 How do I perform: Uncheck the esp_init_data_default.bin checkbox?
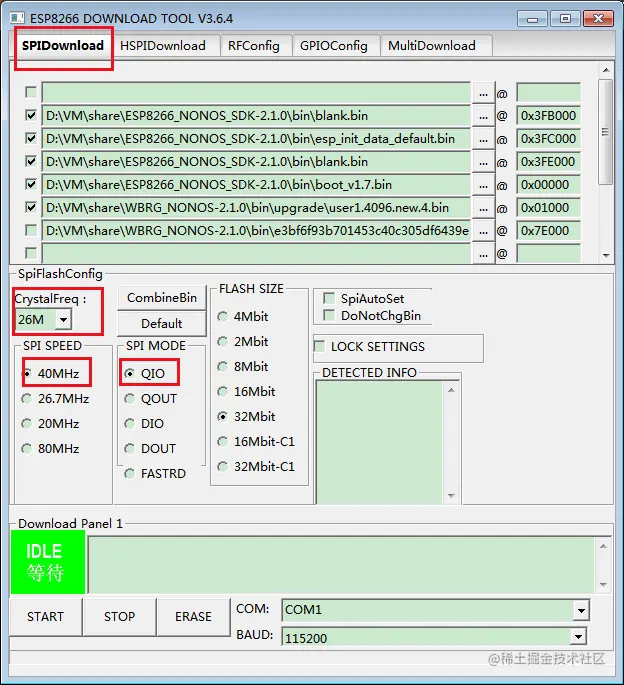coord(31,138)
